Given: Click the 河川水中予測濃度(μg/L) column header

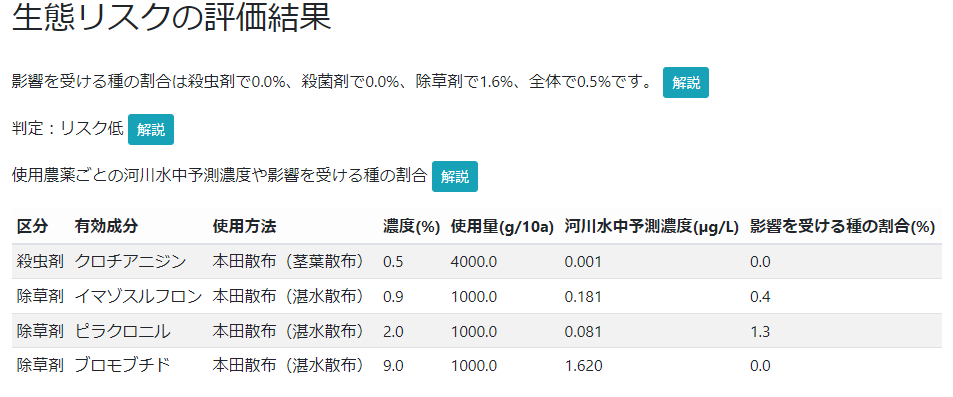Looking at the screenshot, I should click(652, 227).
